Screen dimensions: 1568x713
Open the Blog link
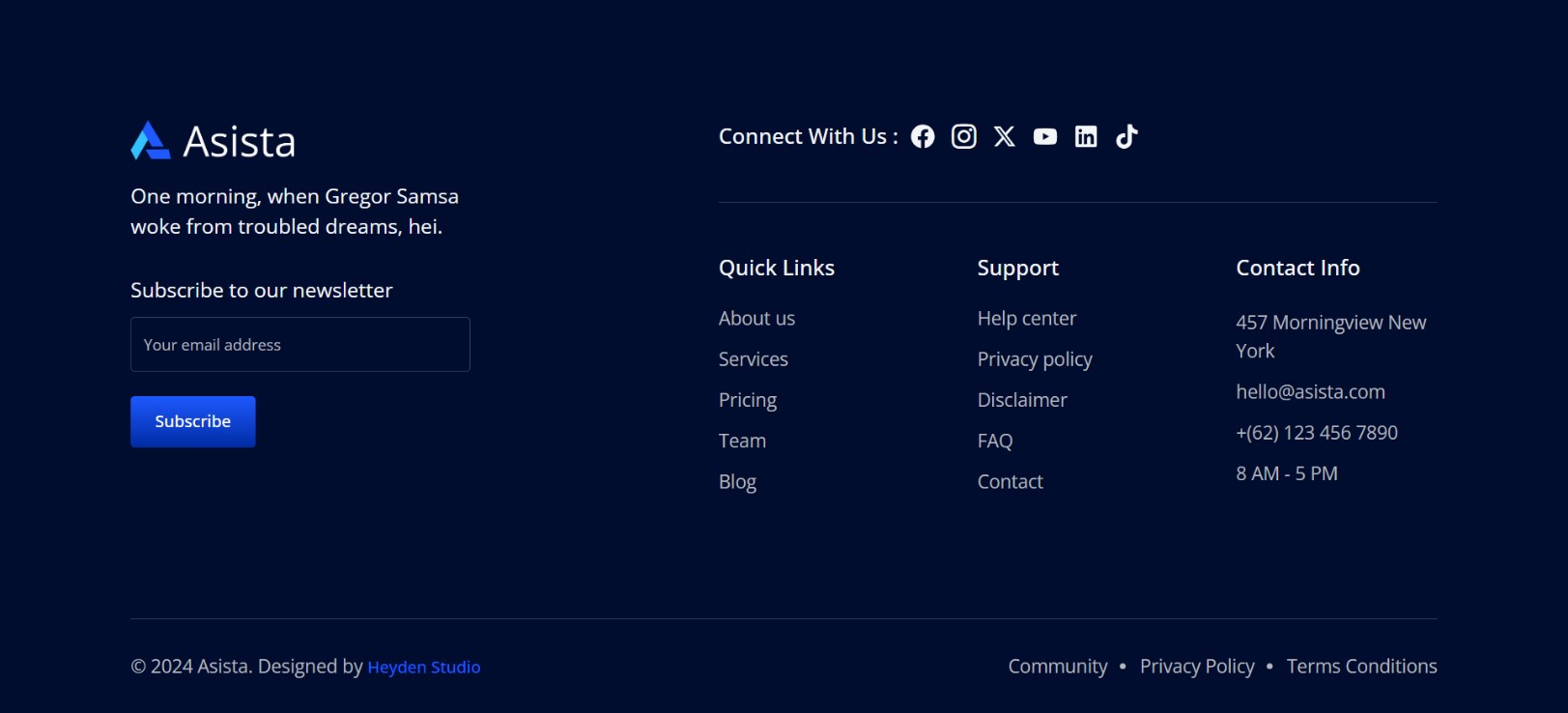click(737, 481)
